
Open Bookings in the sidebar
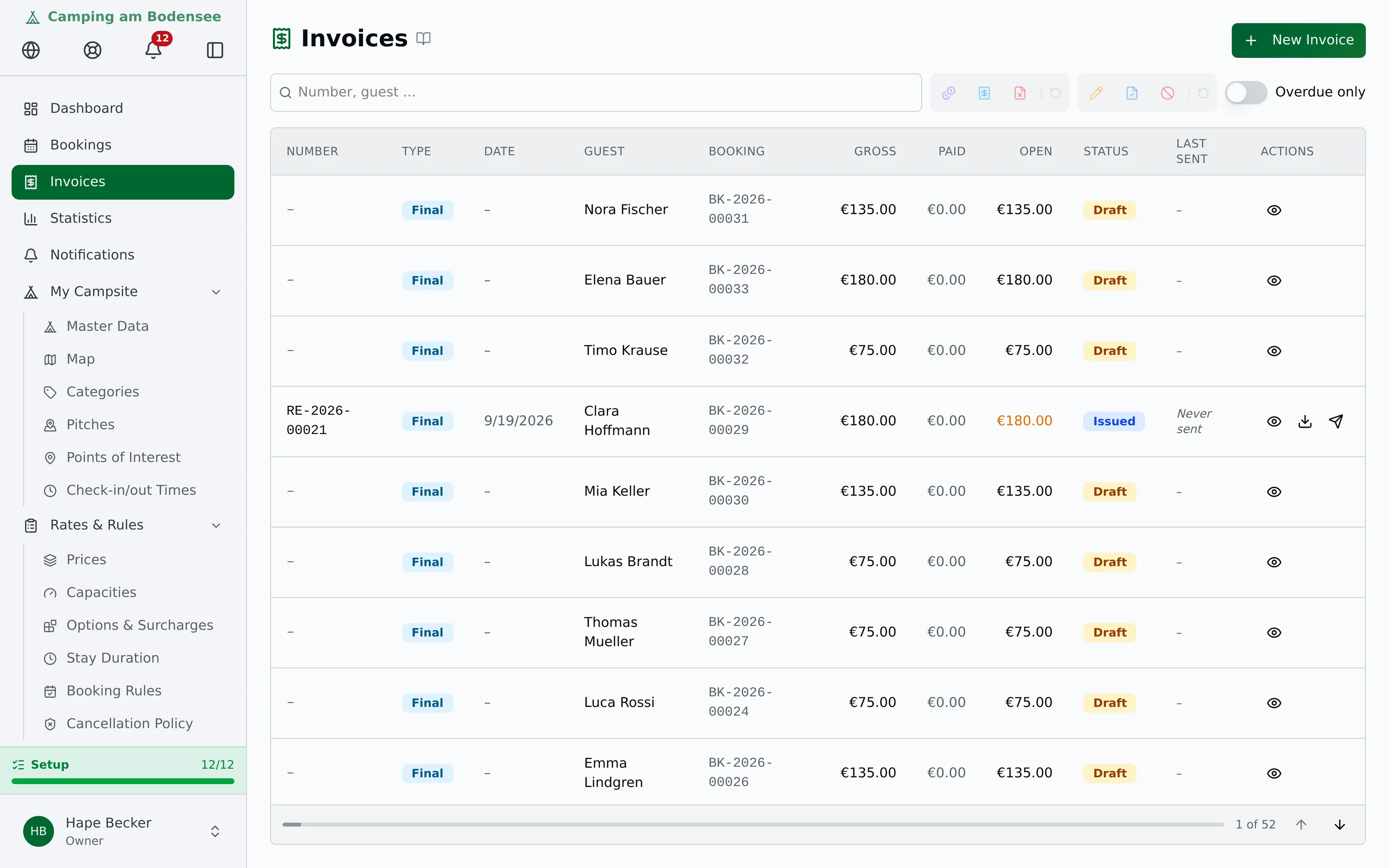click(123, 145)
